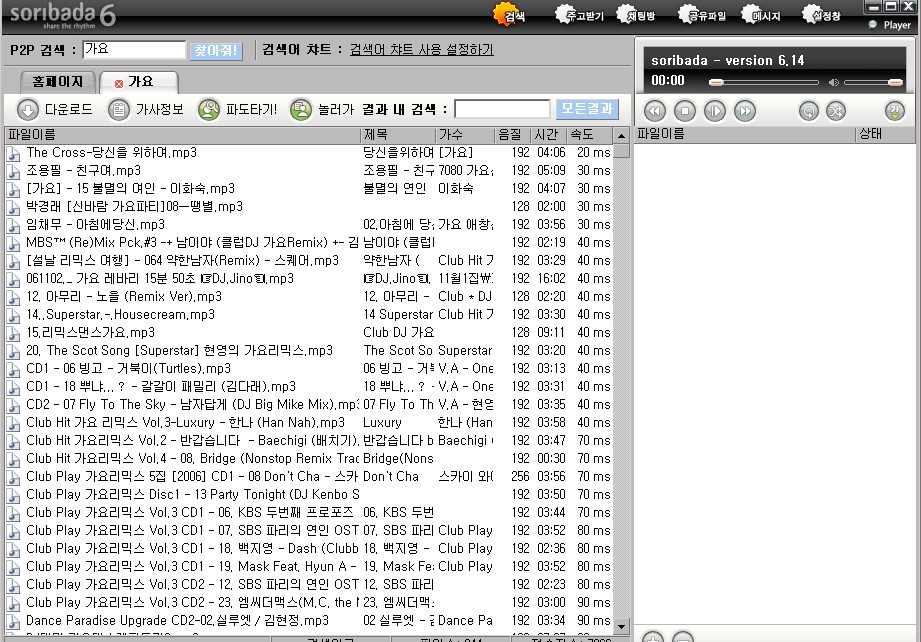Viewport: 921px width, 642px height.
Task: Click the 가 button with yellow arrow
Action: point(895,110)
